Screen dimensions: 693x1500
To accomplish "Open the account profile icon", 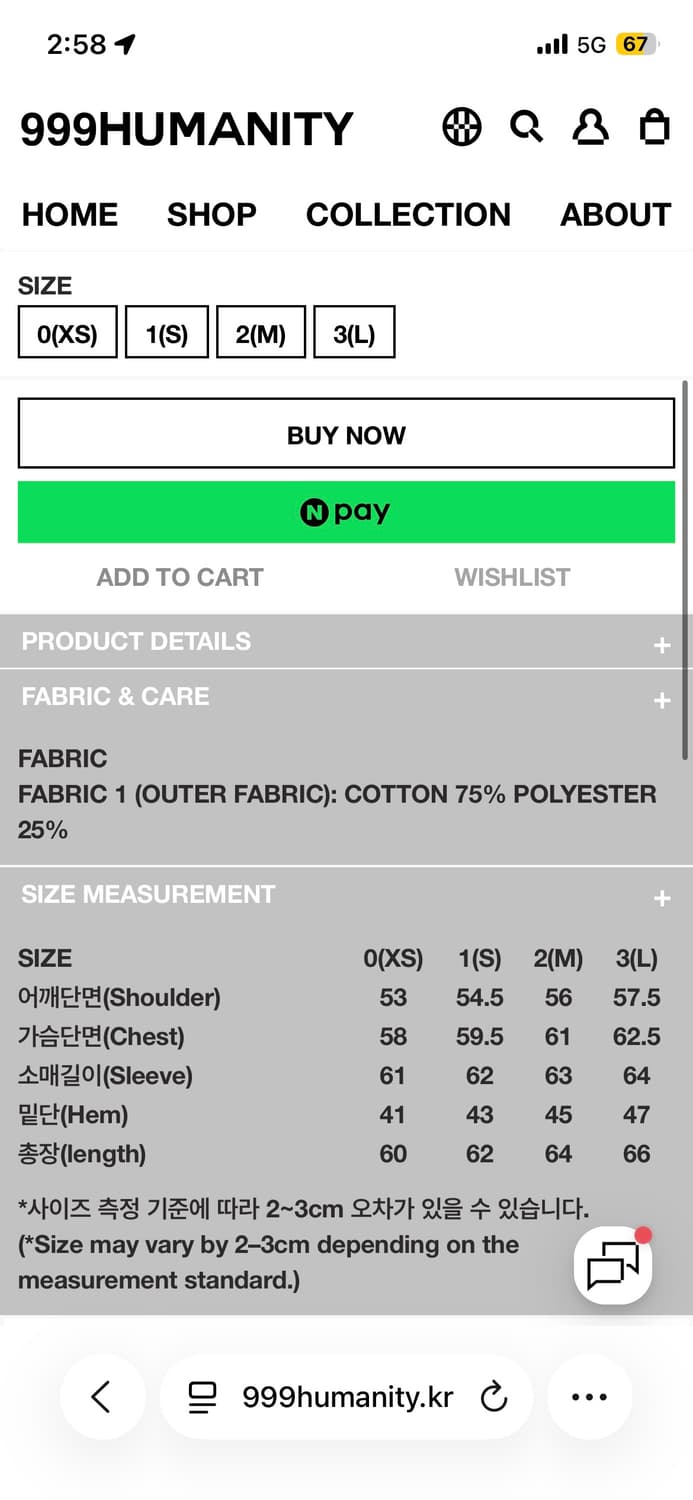I will click(590, 128).
